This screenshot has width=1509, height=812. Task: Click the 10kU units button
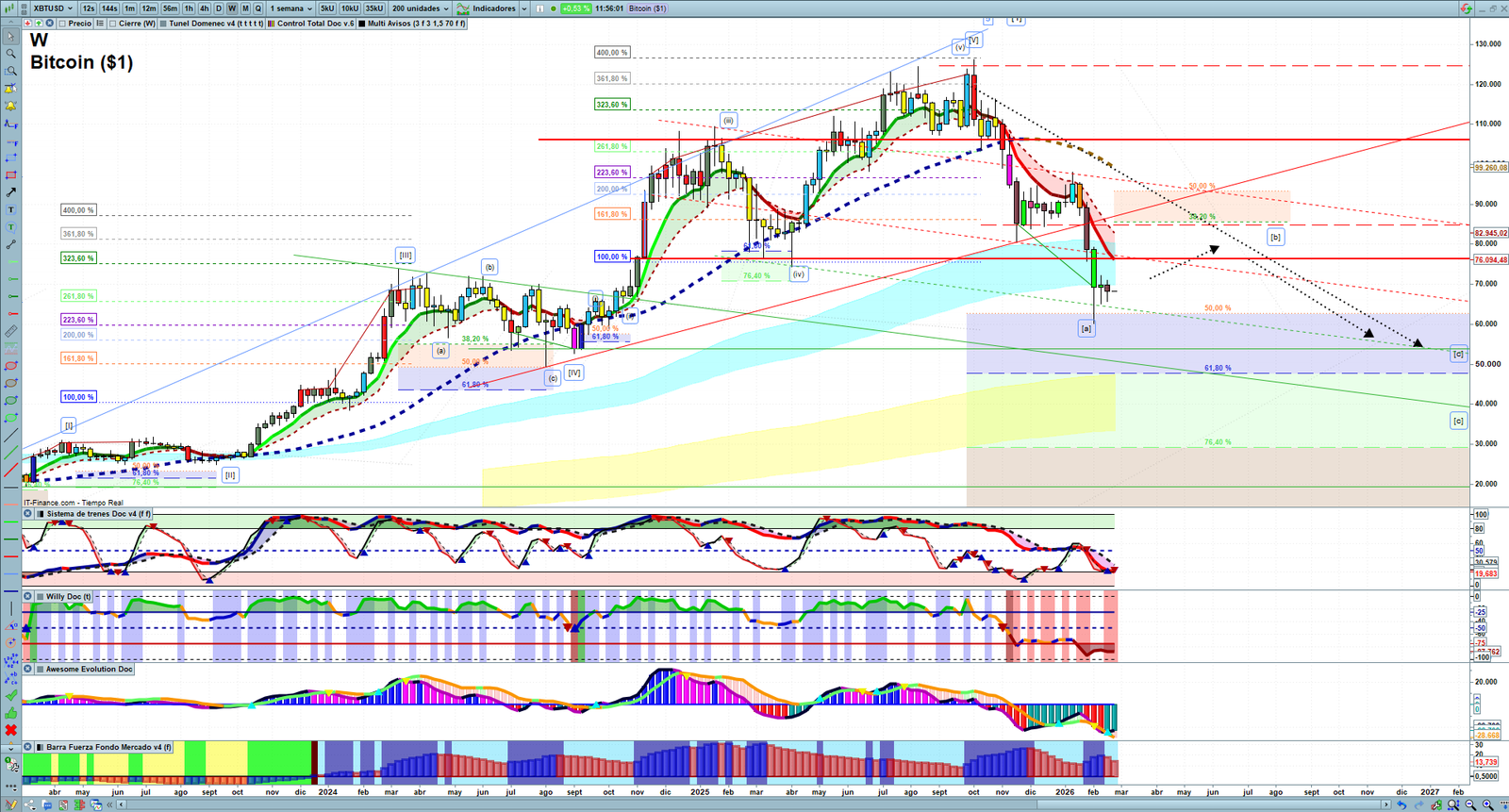point(349,8)
